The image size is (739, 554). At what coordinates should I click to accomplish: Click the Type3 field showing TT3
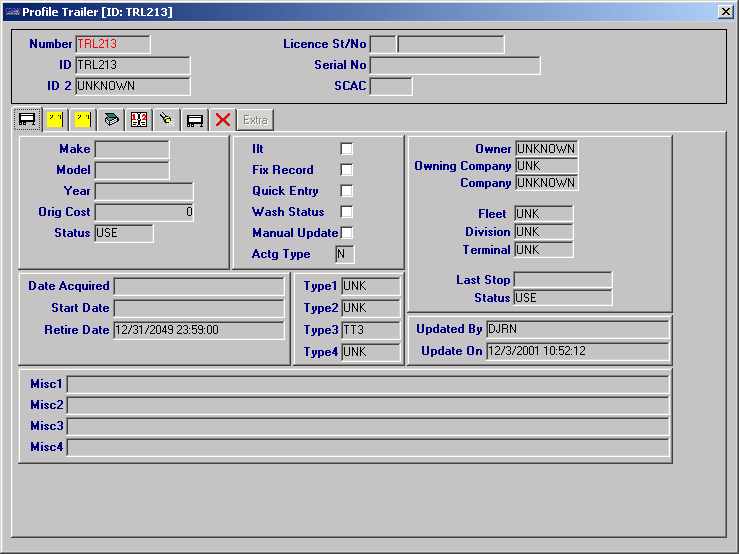tap(371, 330)
